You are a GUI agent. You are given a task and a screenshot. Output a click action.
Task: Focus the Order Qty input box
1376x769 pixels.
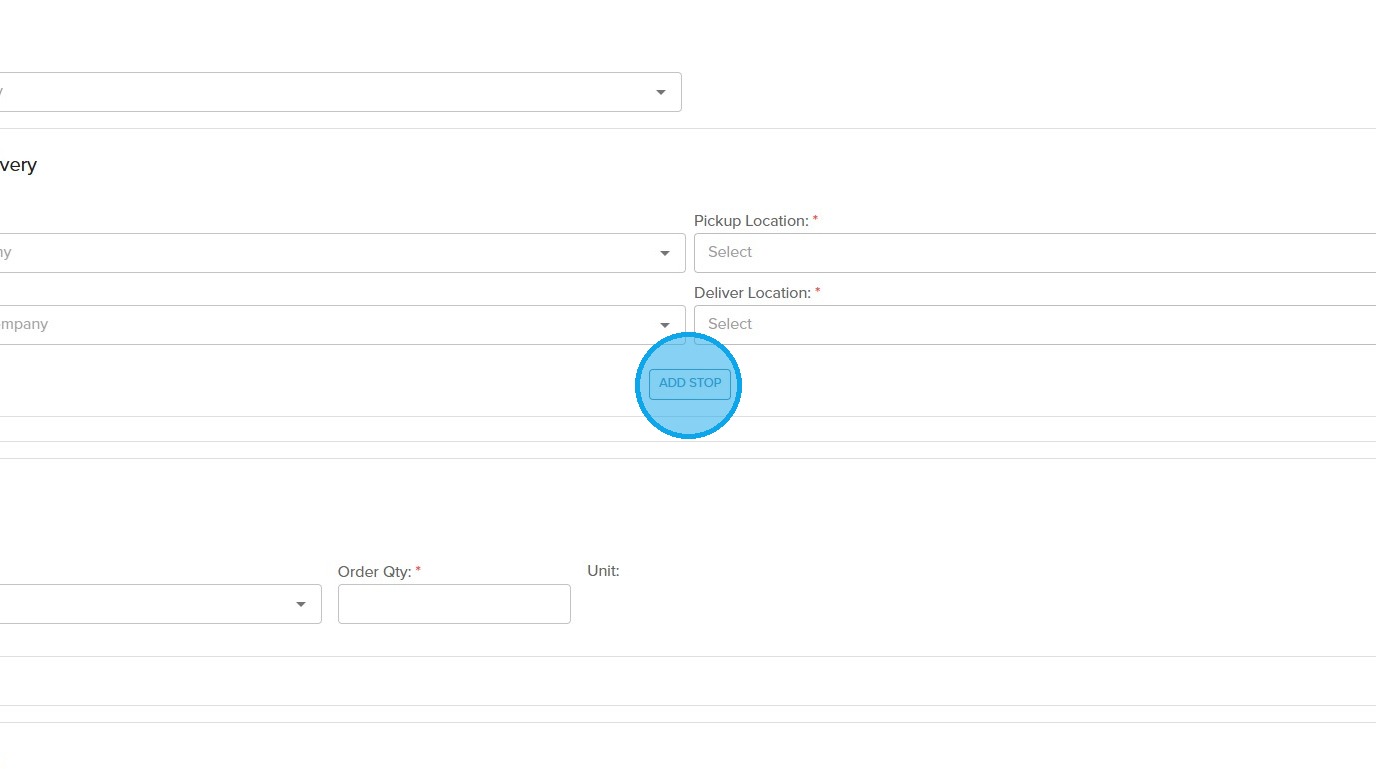[x=454, y=604]
